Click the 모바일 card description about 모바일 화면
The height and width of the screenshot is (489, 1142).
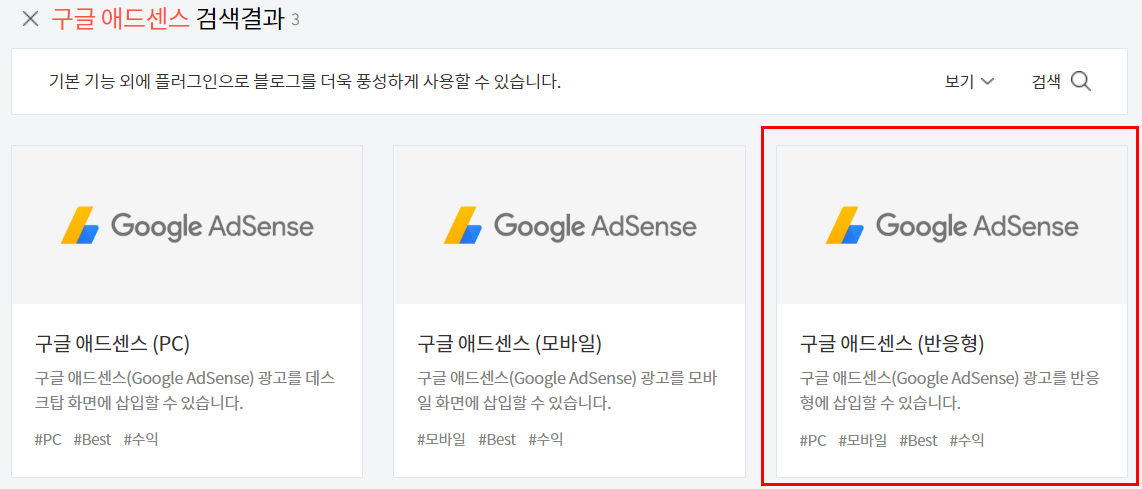click(x=569, y=390)
